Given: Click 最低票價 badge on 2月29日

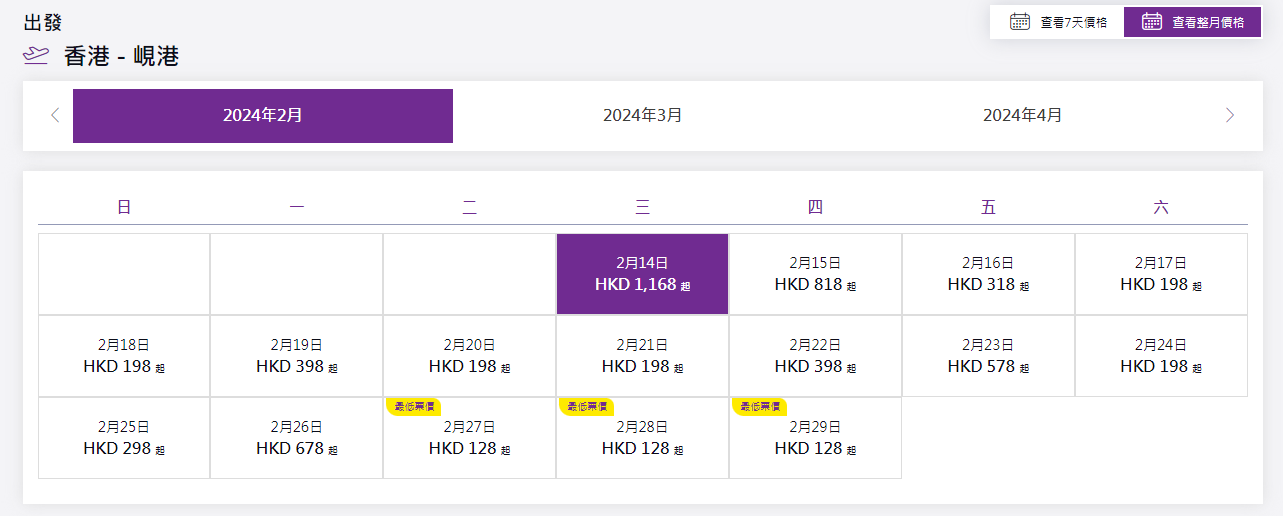Looking at the screenshot, I should click(x=759, y=406).
